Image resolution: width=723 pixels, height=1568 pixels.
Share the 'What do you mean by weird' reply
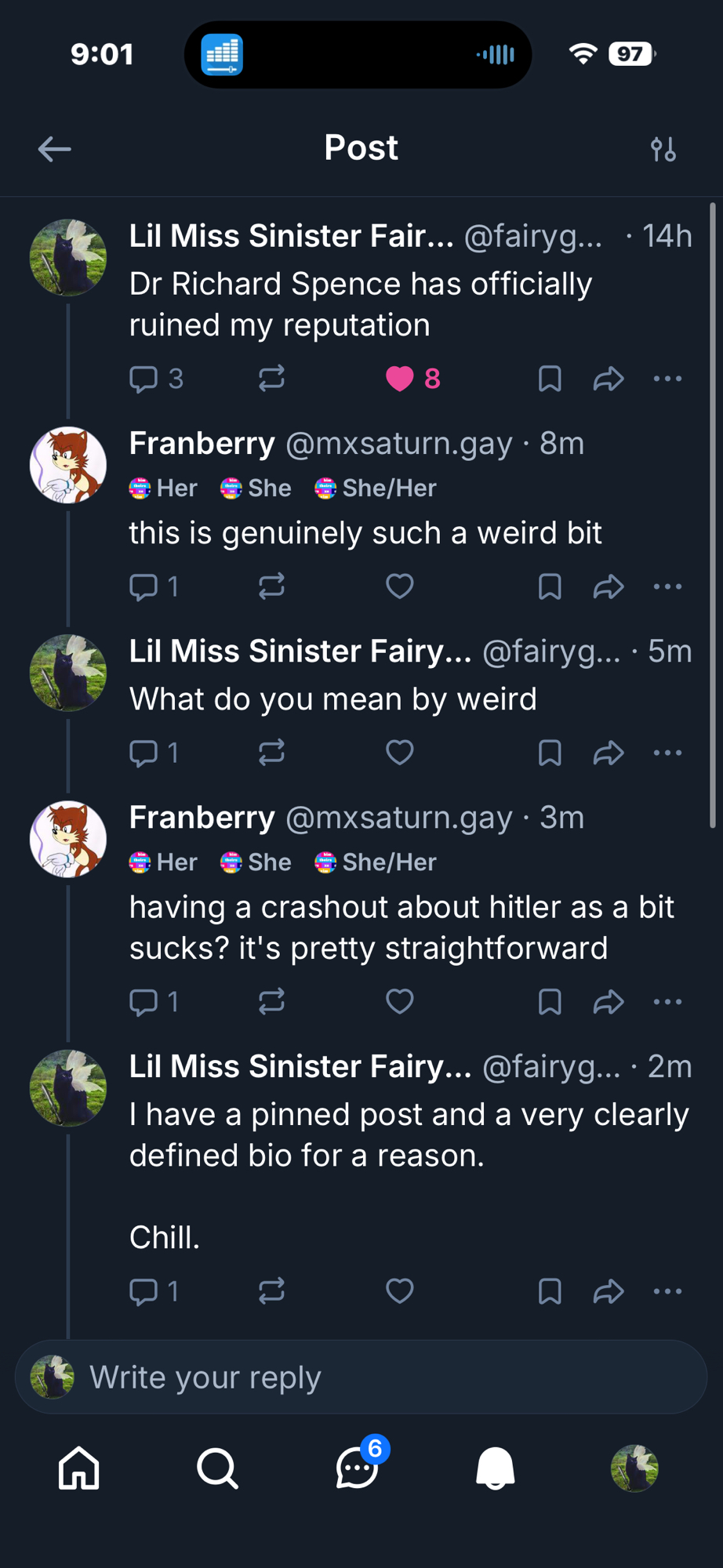point(609,753)
